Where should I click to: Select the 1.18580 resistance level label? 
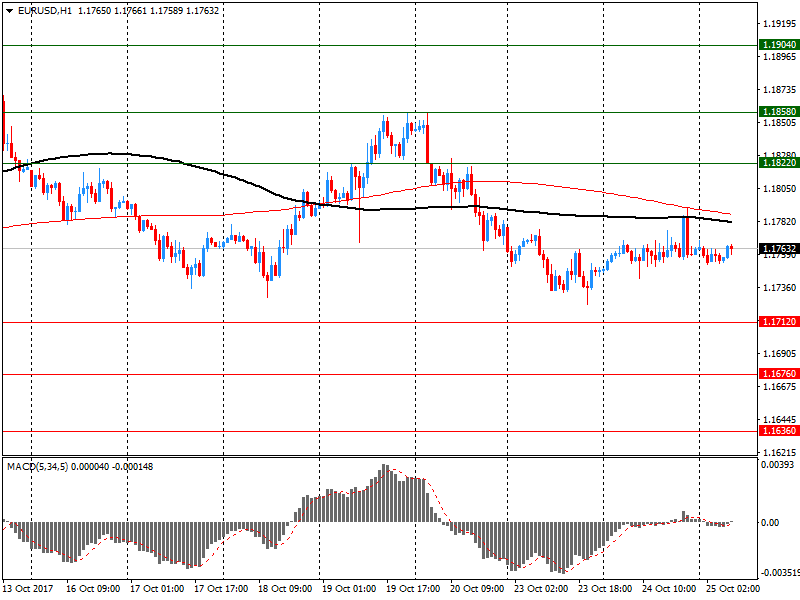click(x=779, y=112)
